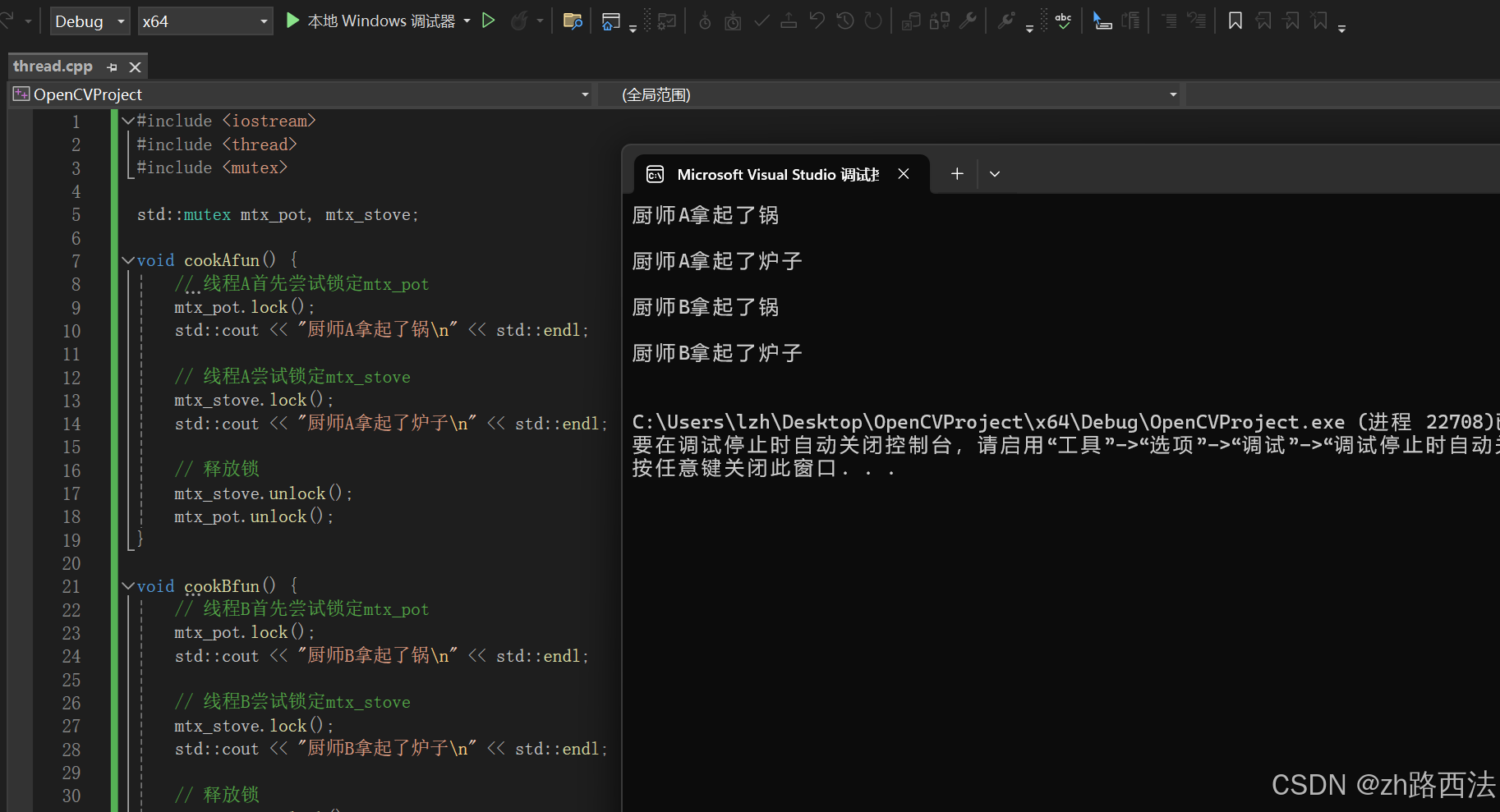Click the Find in Files folder icon
The width and height of the screenshot is (1500, 812).
pyautogui.click(x=573, y=21)
